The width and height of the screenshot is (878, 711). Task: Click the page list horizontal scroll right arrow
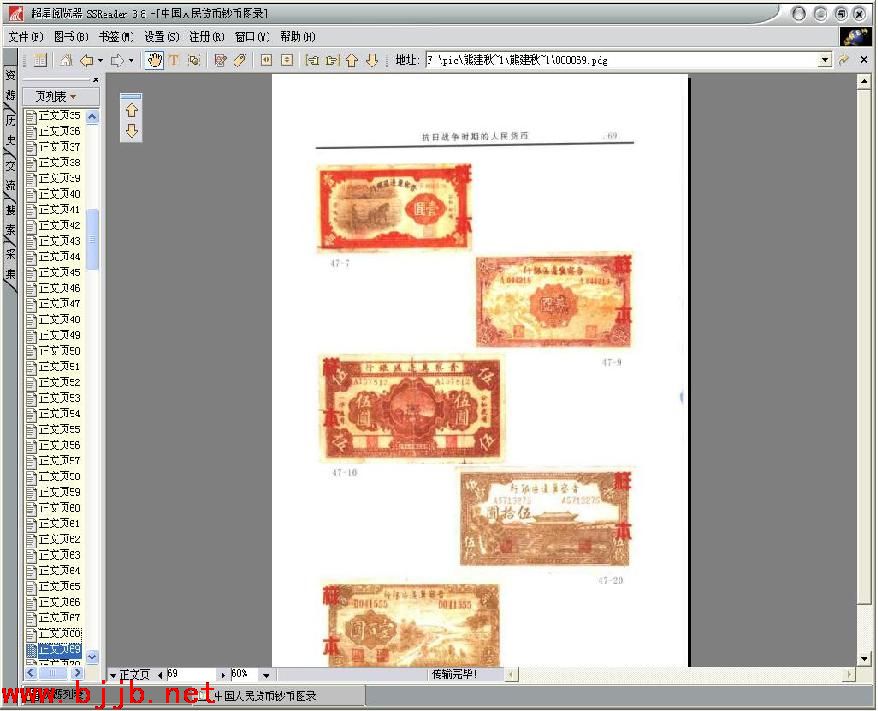click(77, 672)
